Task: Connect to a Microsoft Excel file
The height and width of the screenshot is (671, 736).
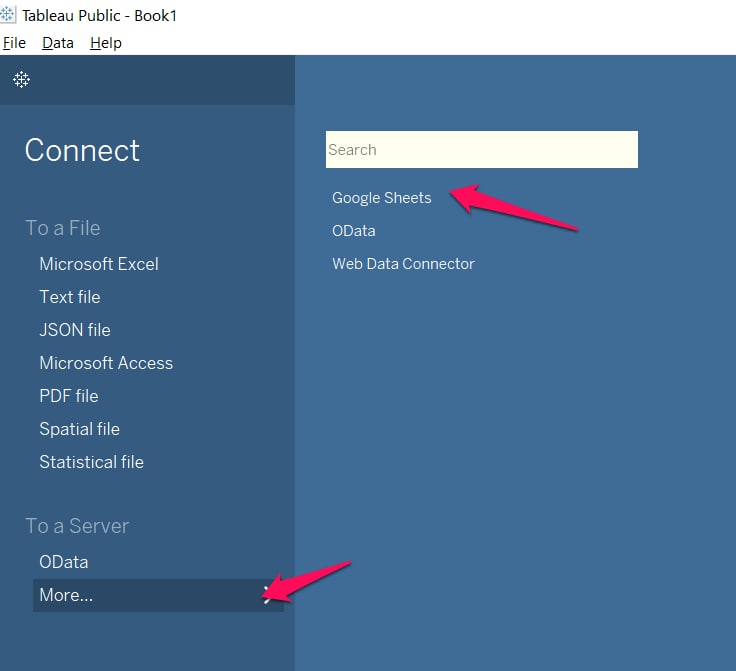Action: [99, 264]
